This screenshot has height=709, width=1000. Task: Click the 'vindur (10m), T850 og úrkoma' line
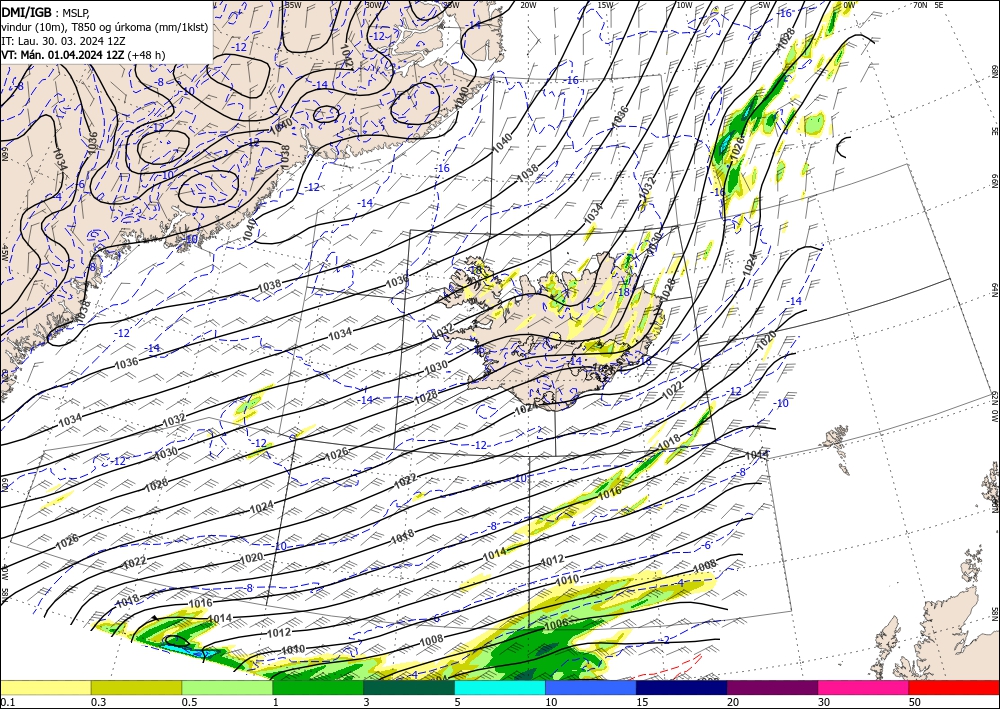coord(105,26)
